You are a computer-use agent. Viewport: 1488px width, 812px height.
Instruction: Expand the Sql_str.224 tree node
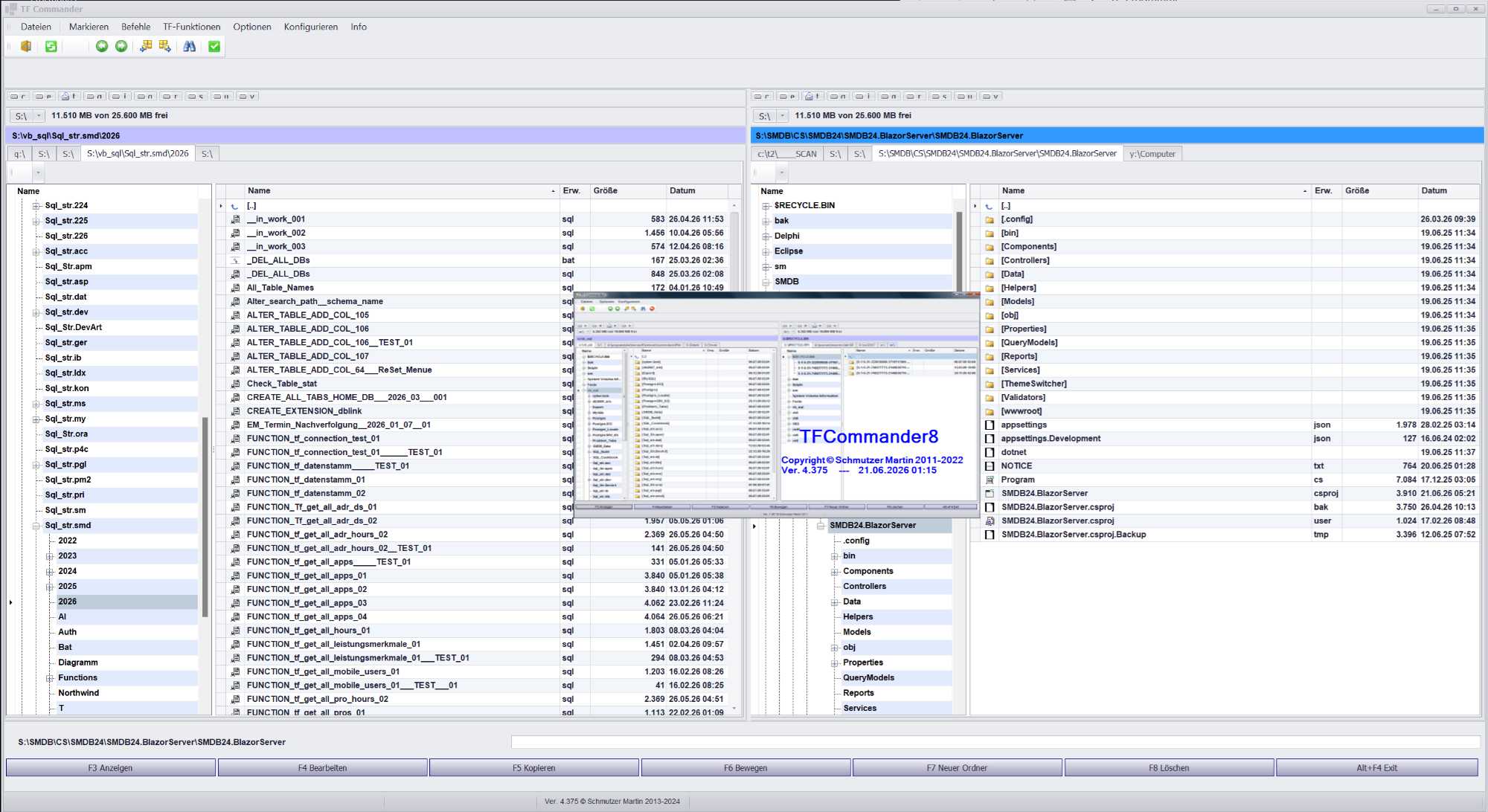pyautogui.click(x=36, y=206)
